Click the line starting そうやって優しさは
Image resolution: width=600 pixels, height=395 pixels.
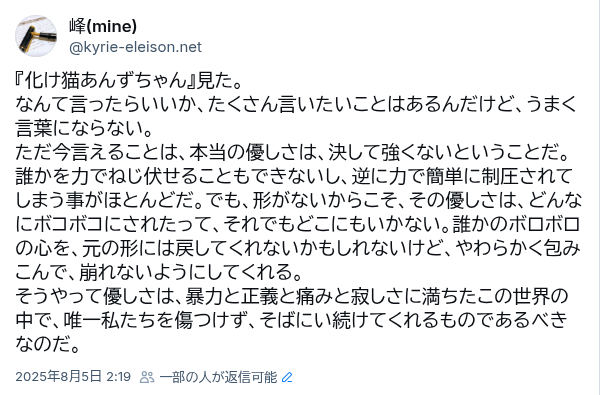(292, 296)
